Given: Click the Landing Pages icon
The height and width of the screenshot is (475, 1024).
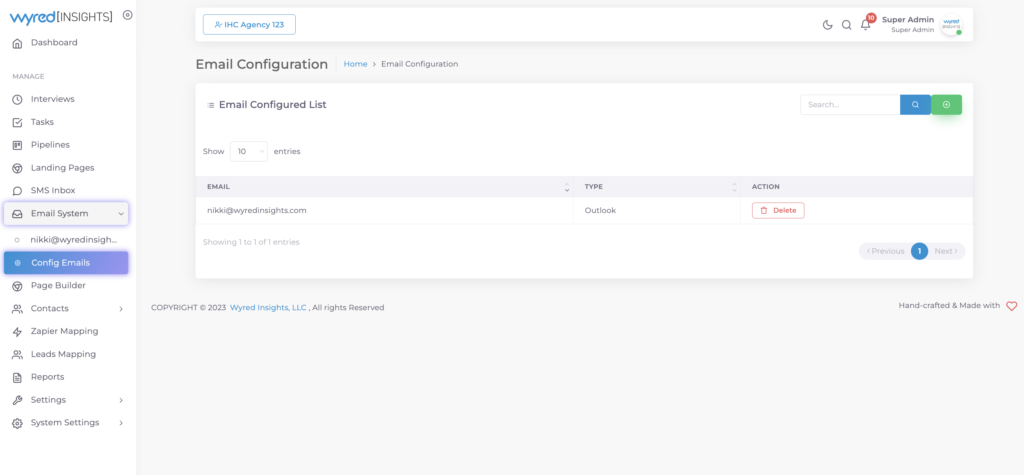Looking at the screenshot, I should click(18, 168).
